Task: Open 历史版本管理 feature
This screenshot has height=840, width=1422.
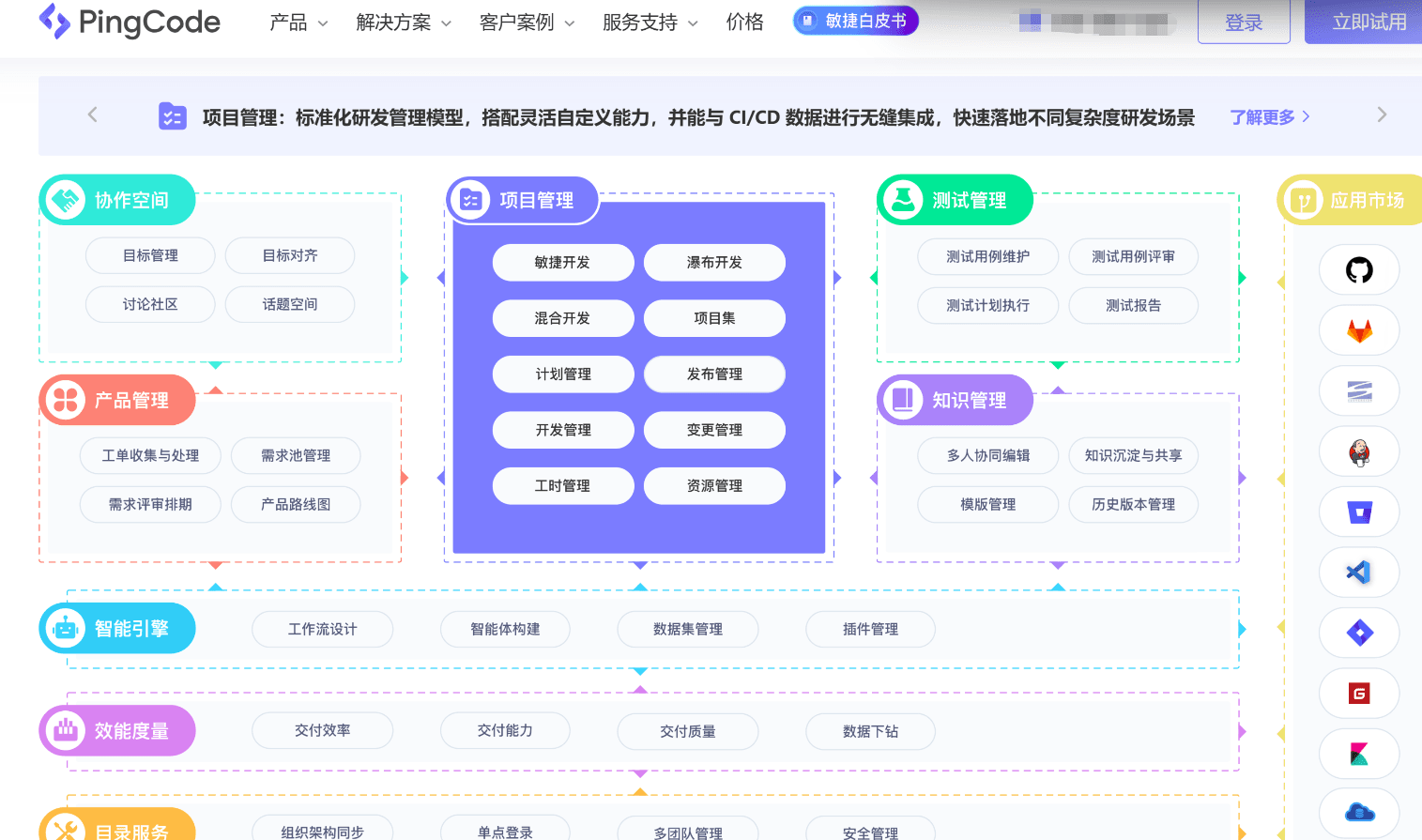Action: (1133, 504)
